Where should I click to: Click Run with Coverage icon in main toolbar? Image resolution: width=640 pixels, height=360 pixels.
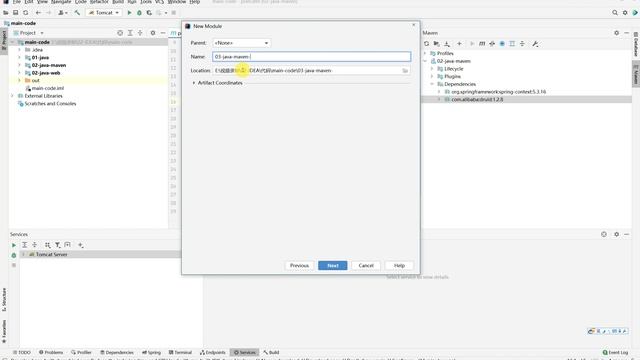coord(149,13)
